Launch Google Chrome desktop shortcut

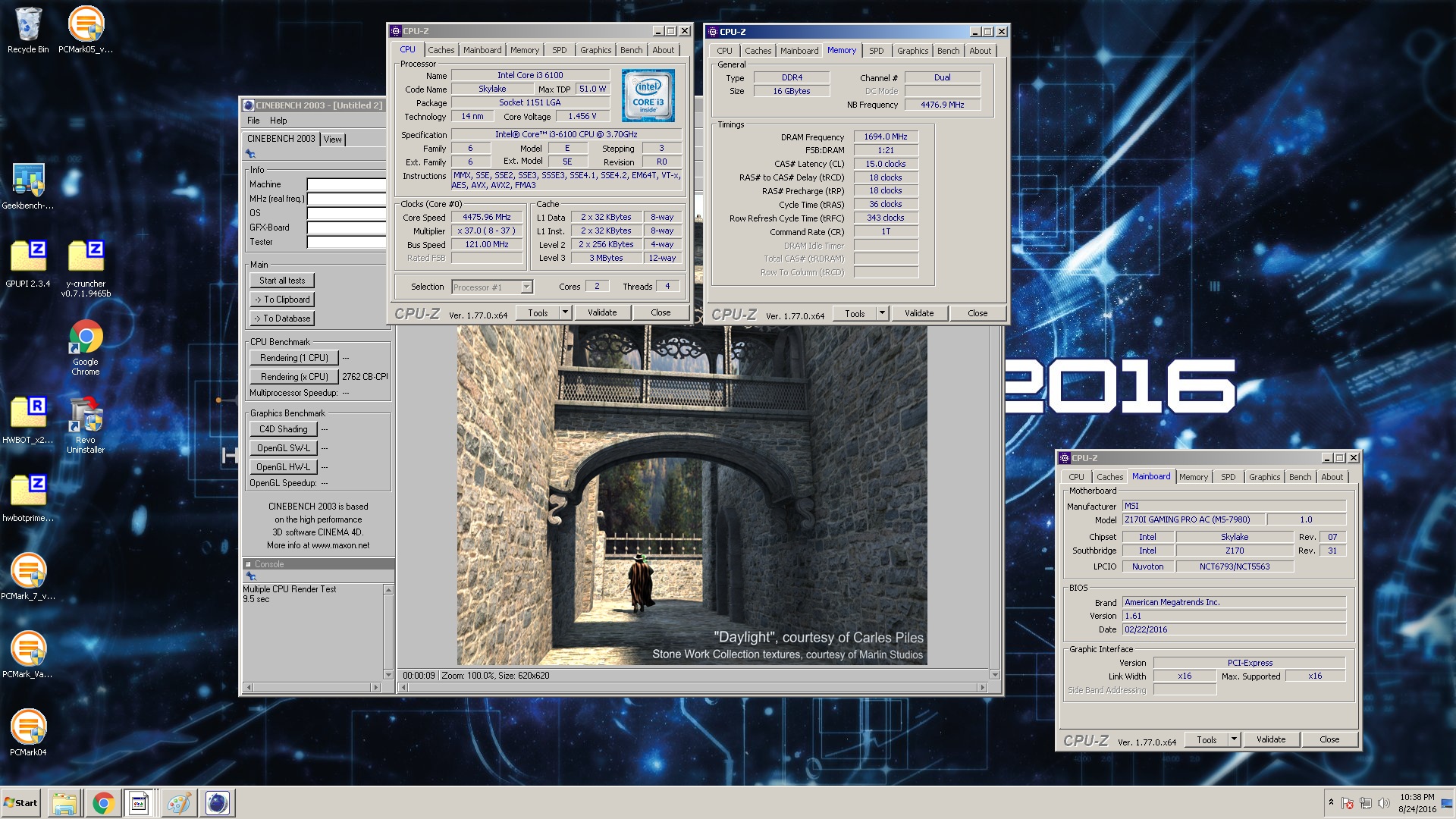(86, 347)
